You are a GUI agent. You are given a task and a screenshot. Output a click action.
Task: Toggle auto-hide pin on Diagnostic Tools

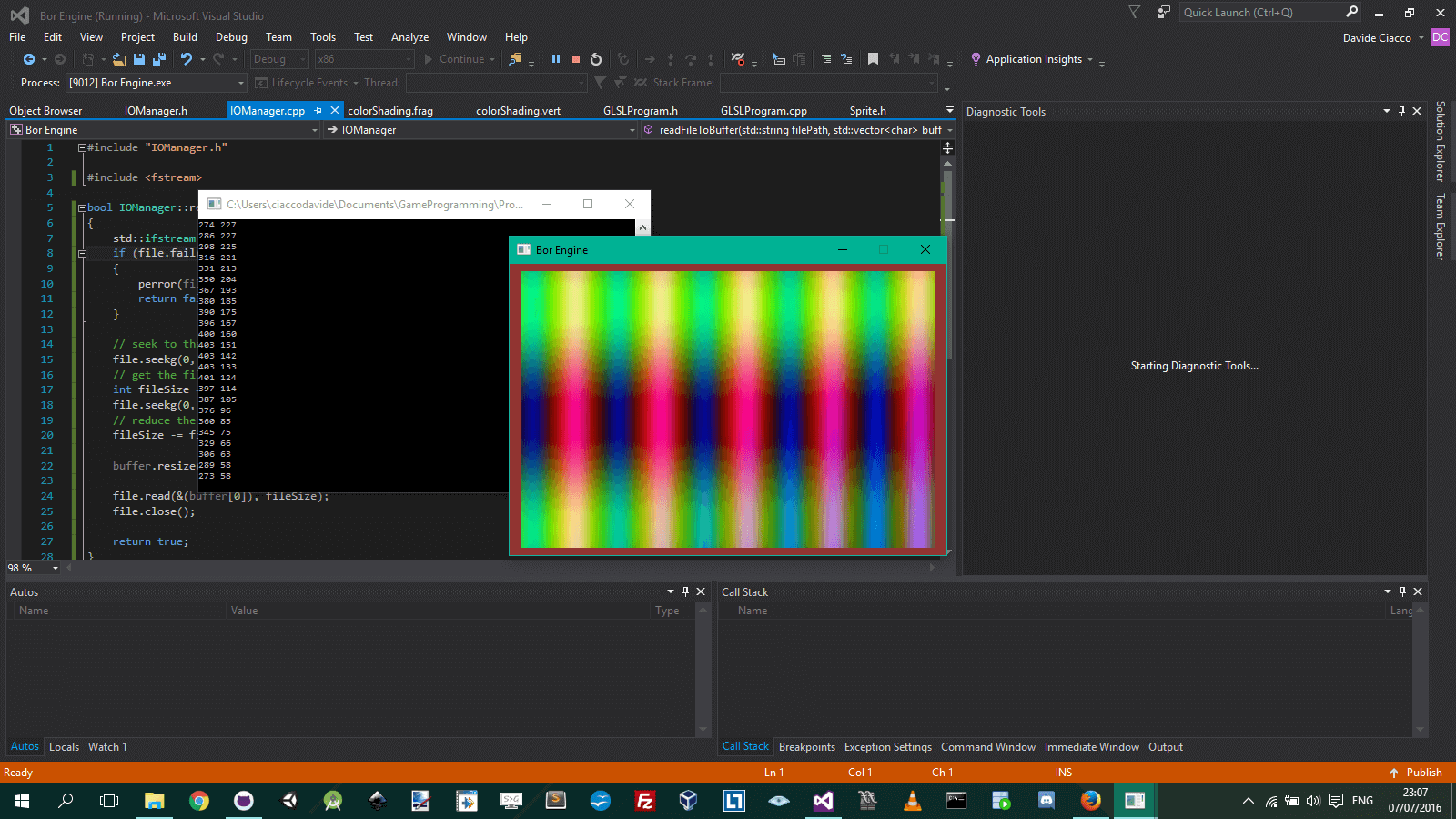[x=1401, y=111]
